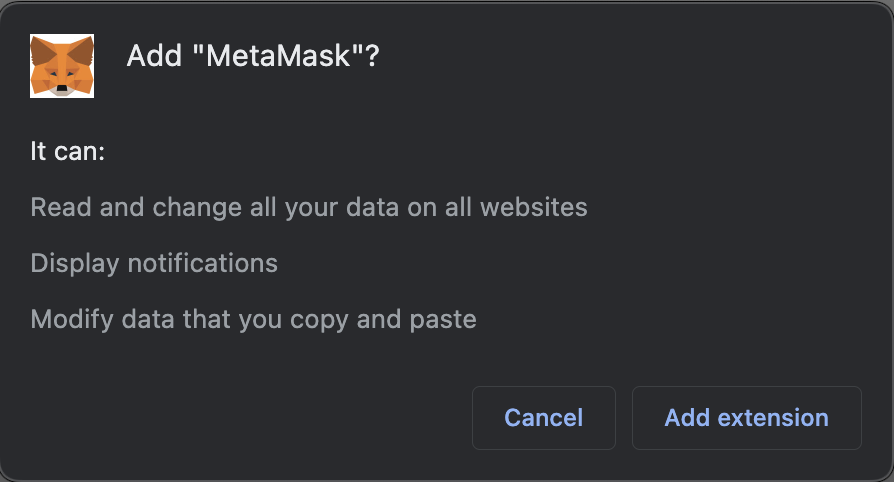Click the orange fox logo in dialog header
This screenshot has height=482, width=894.
tap(62, 66)
